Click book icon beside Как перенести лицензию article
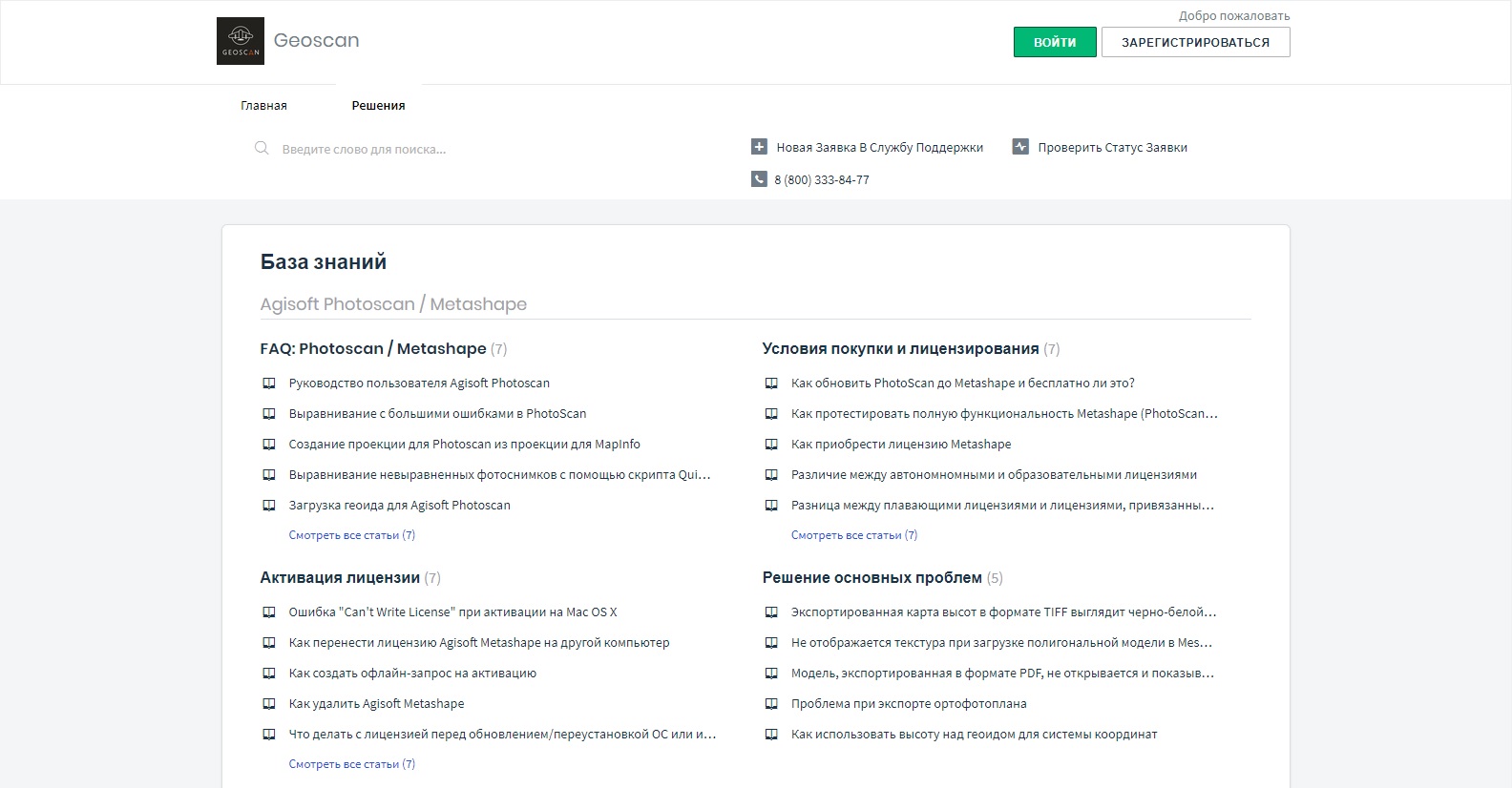 pyautogui.click(x=269, y=643)
